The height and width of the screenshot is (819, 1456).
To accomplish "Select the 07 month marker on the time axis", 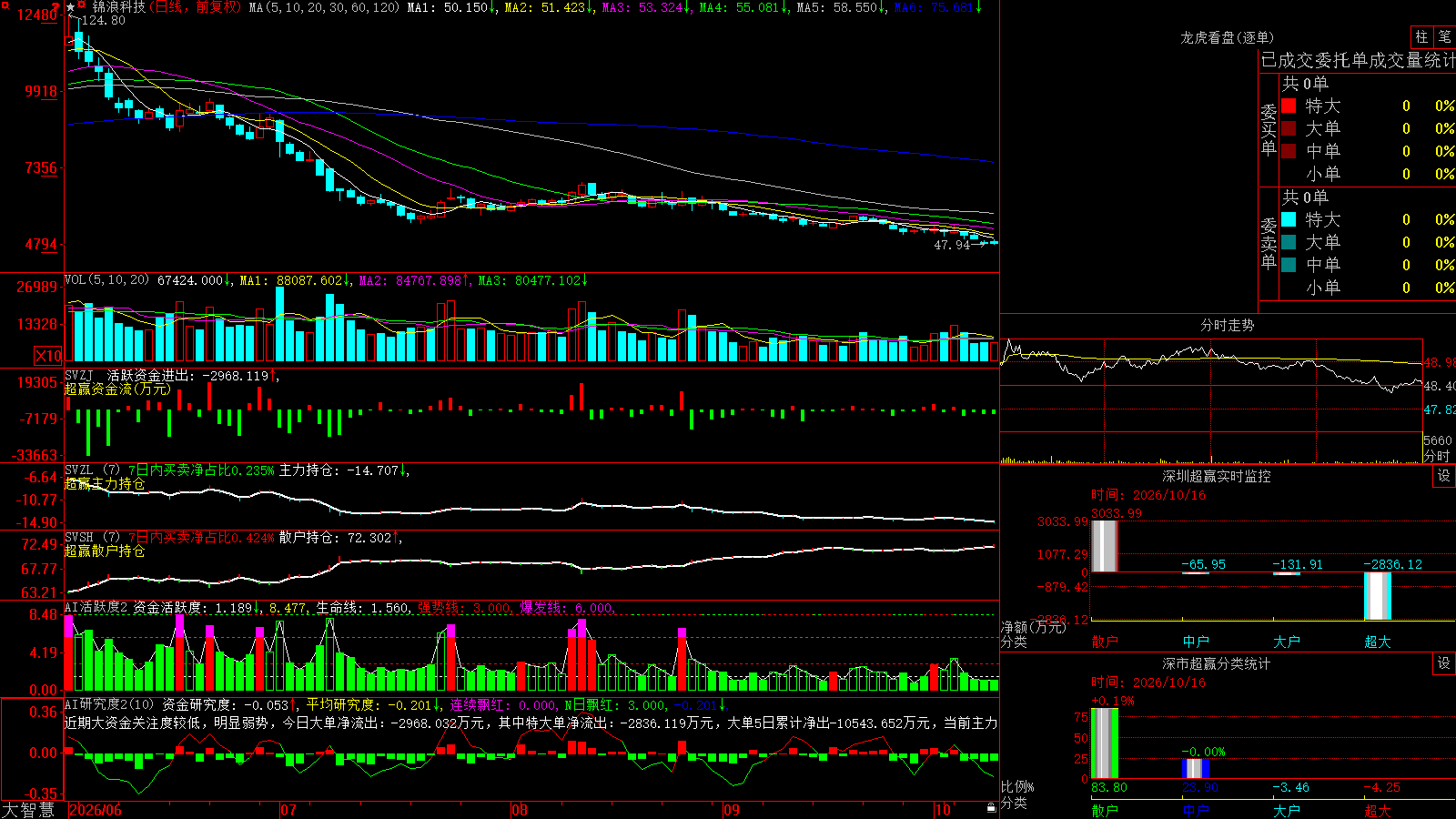I will (288, 810).
